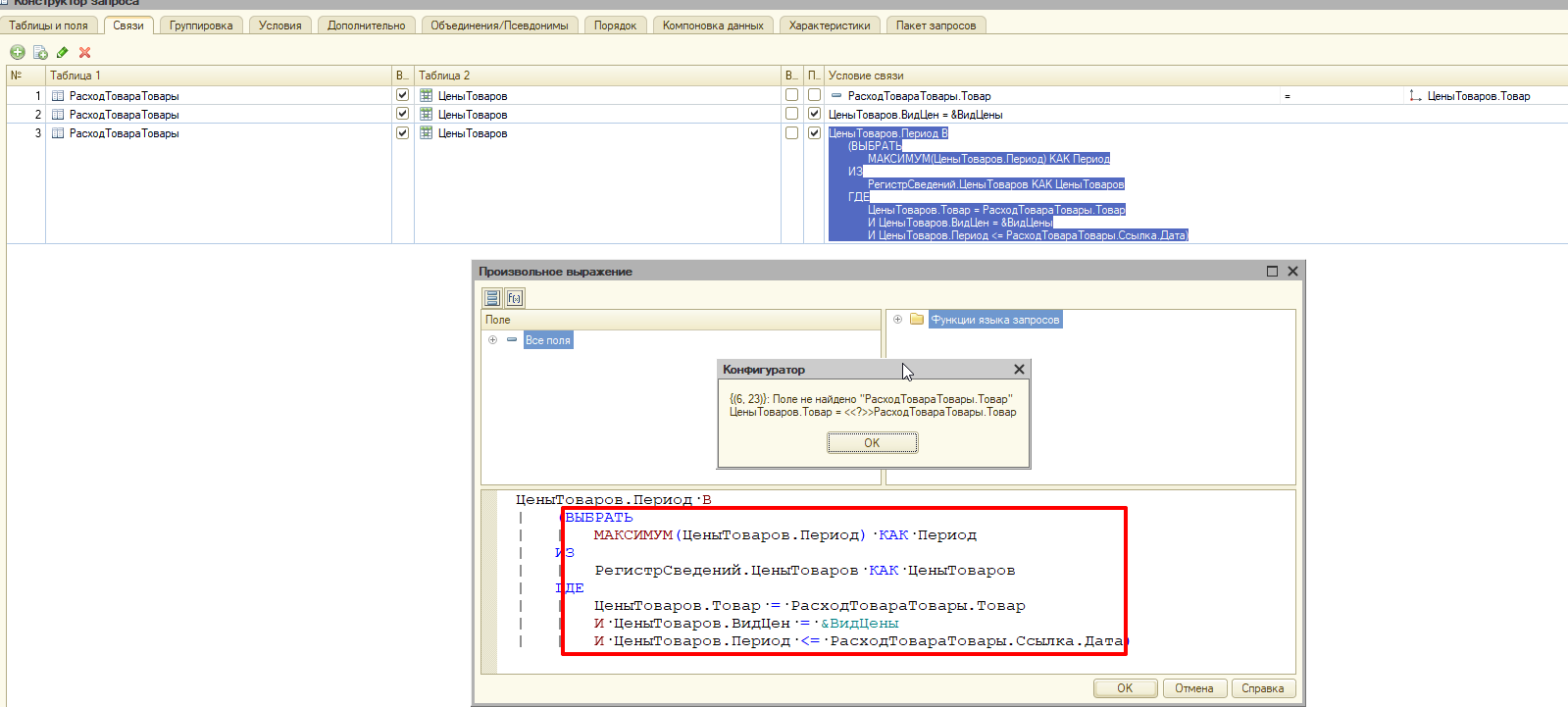This screenshot has height=707, width=1568.
Task: Toggle 'All' checkbox for Table 1 in row 2
Action: point(402,114)
